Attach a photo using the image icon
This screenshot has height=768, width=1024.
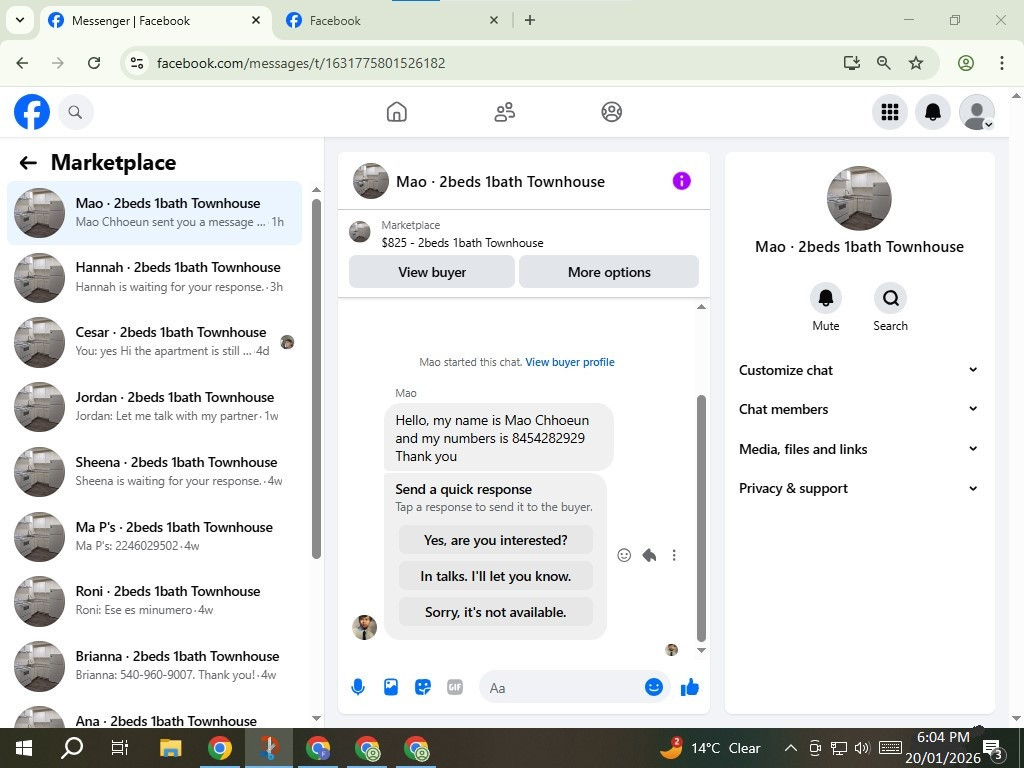pyautogui.click(x=391, y=687)
